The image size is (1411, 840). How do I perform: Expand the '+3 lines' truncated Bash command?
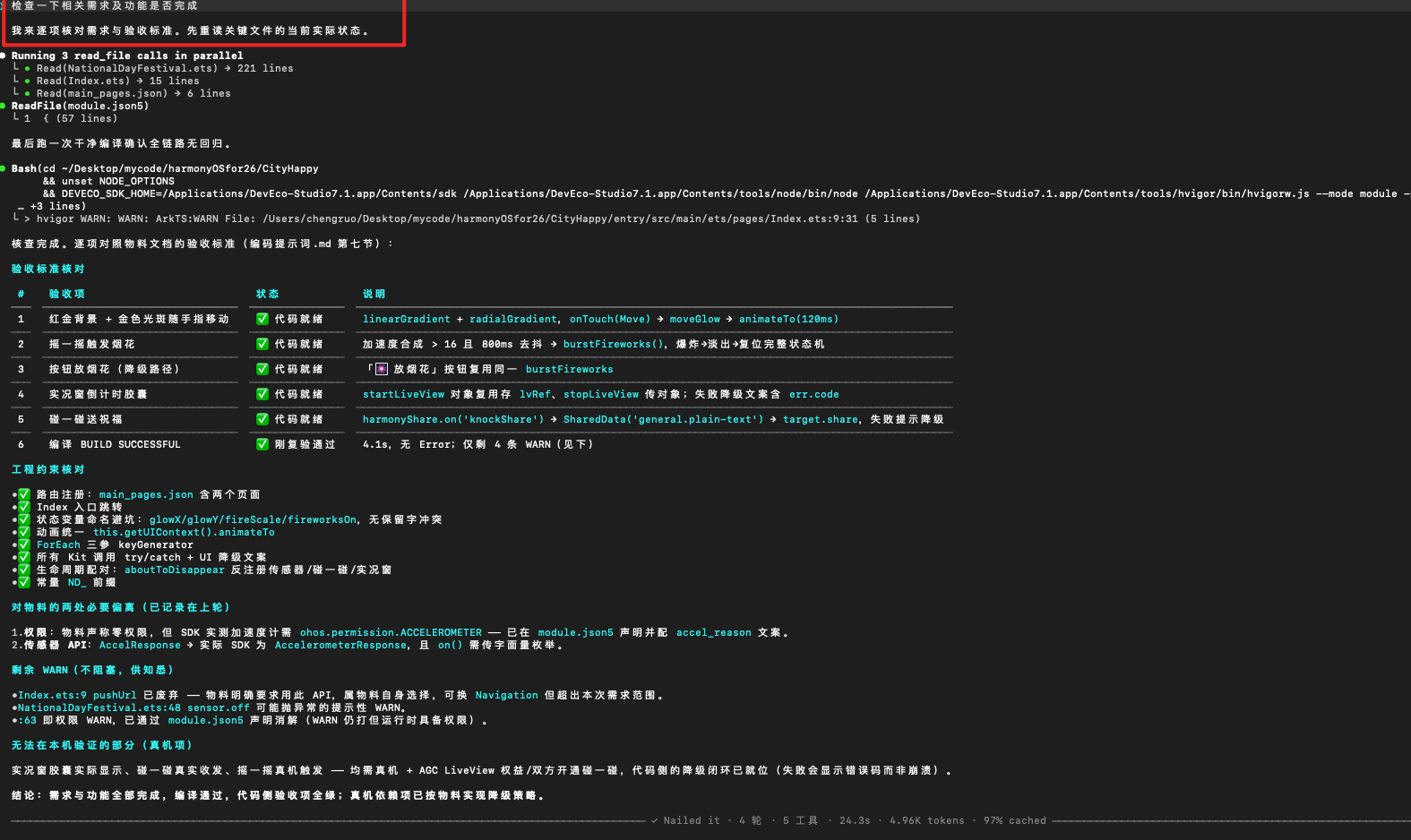click(52, 206)
